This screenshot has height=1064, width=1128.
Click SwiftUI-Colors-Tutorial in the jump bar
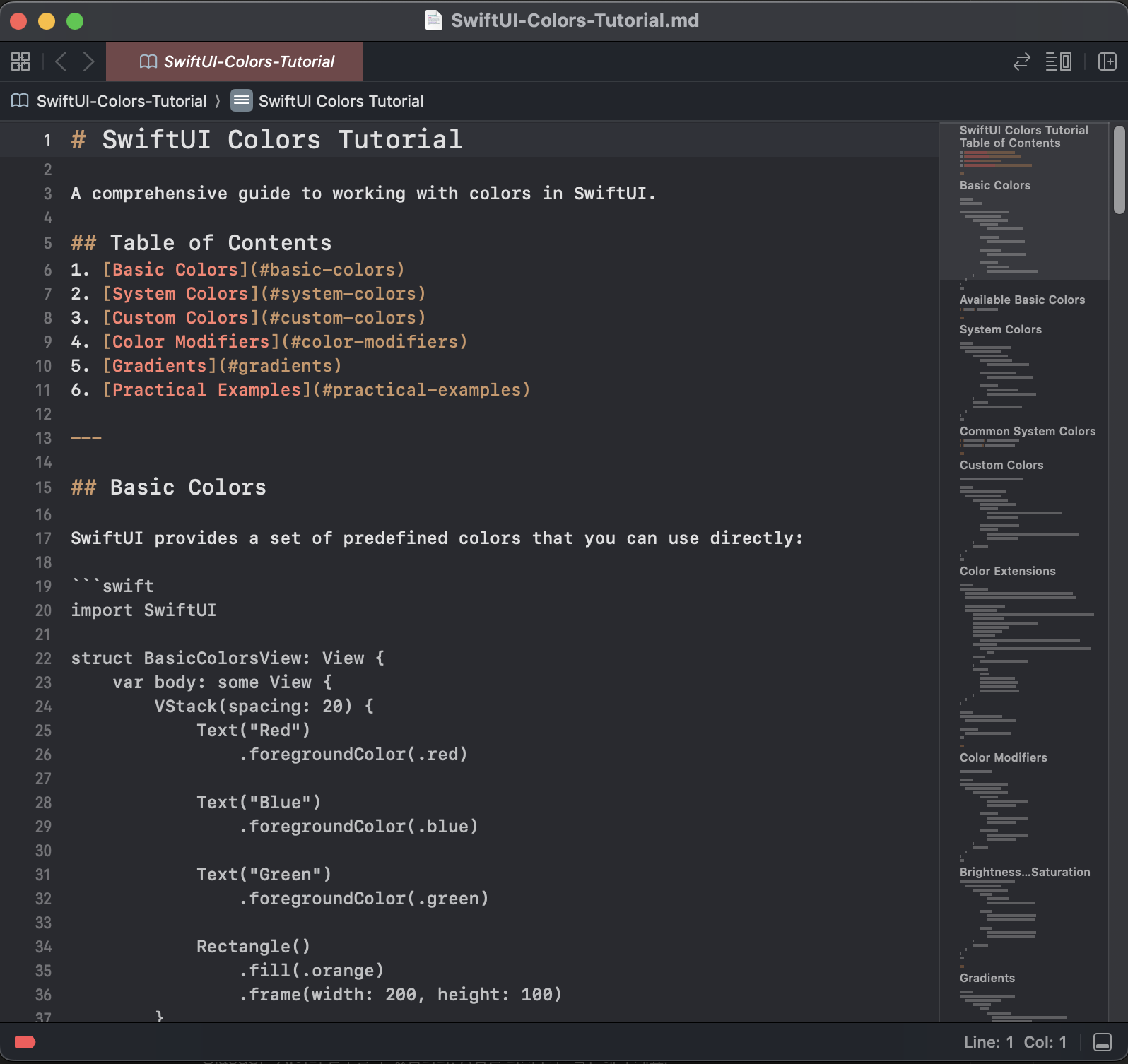coord(122,101)
